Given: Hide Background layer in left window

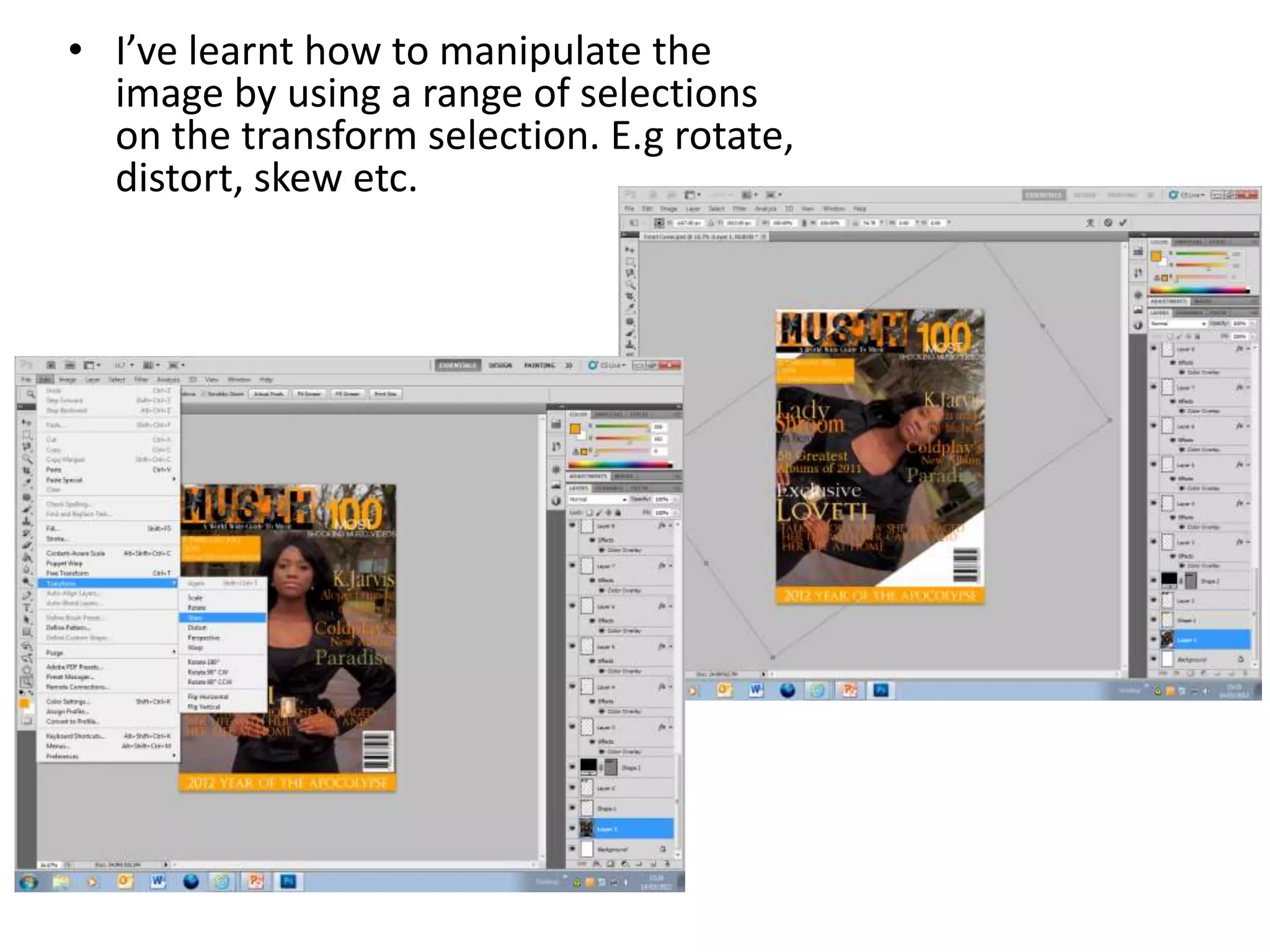Looking at the screenshot, I should 572,848.
